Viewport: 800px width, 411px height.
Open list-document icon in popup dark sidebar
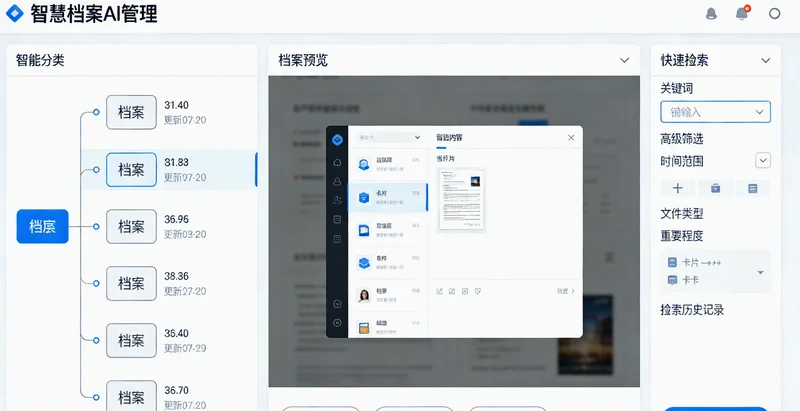[337, 238]
